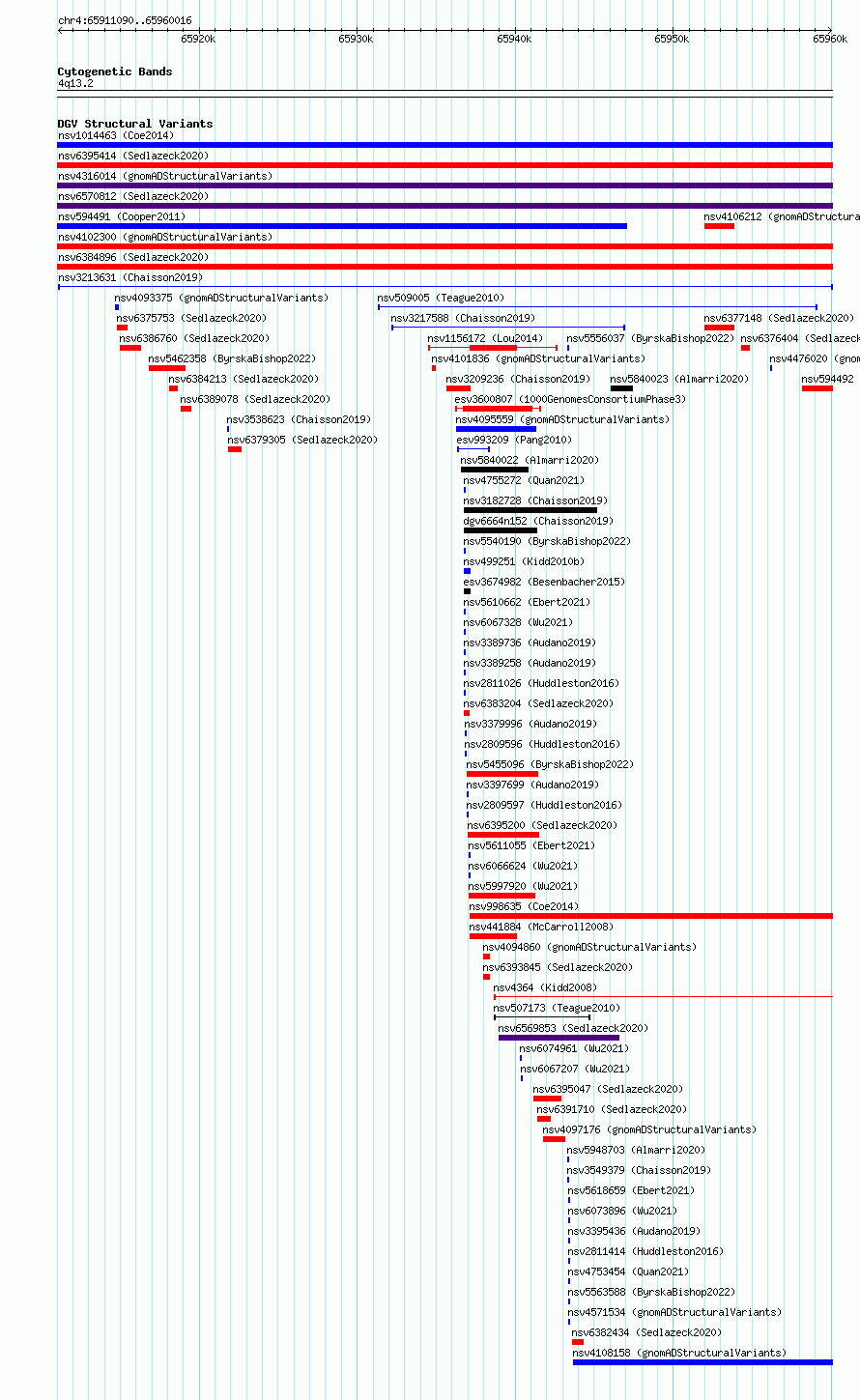
Task: Click nsv6384896 (Sedlazeck2020) label
Action: (x=133, y=257)
